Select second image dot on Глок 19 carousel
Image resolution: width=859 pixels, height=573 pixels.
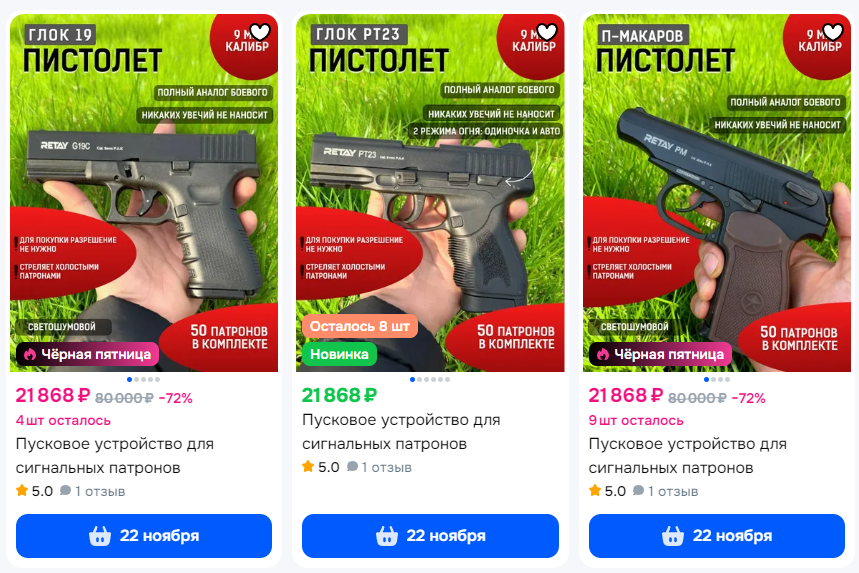point(136,380)
